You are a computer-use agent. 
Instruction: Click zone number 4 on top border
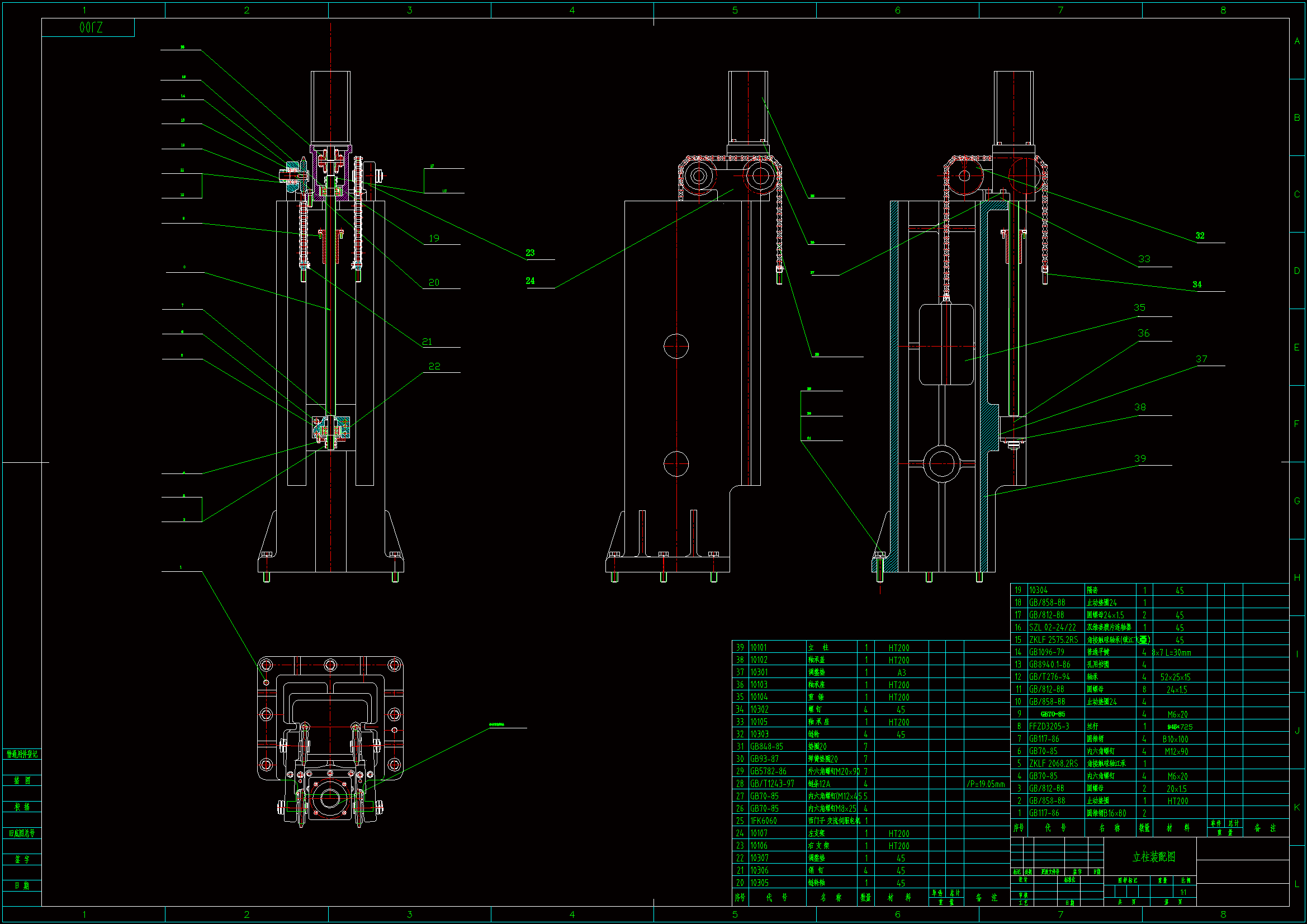pyautogui.click(x=572, y=10)
